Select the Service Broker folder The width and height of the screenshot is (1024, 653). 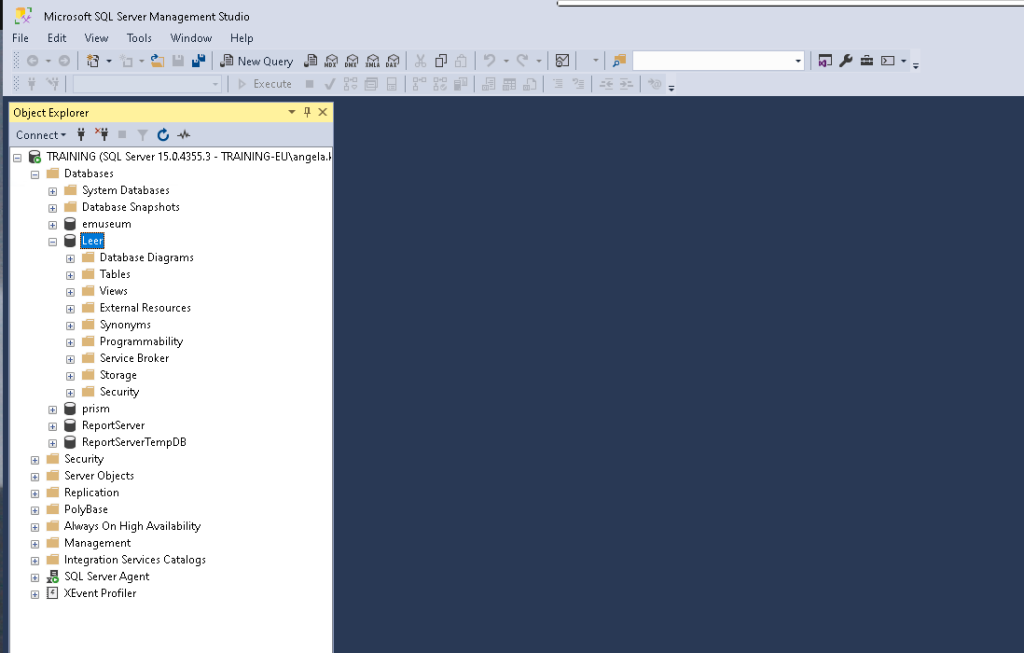134,358
